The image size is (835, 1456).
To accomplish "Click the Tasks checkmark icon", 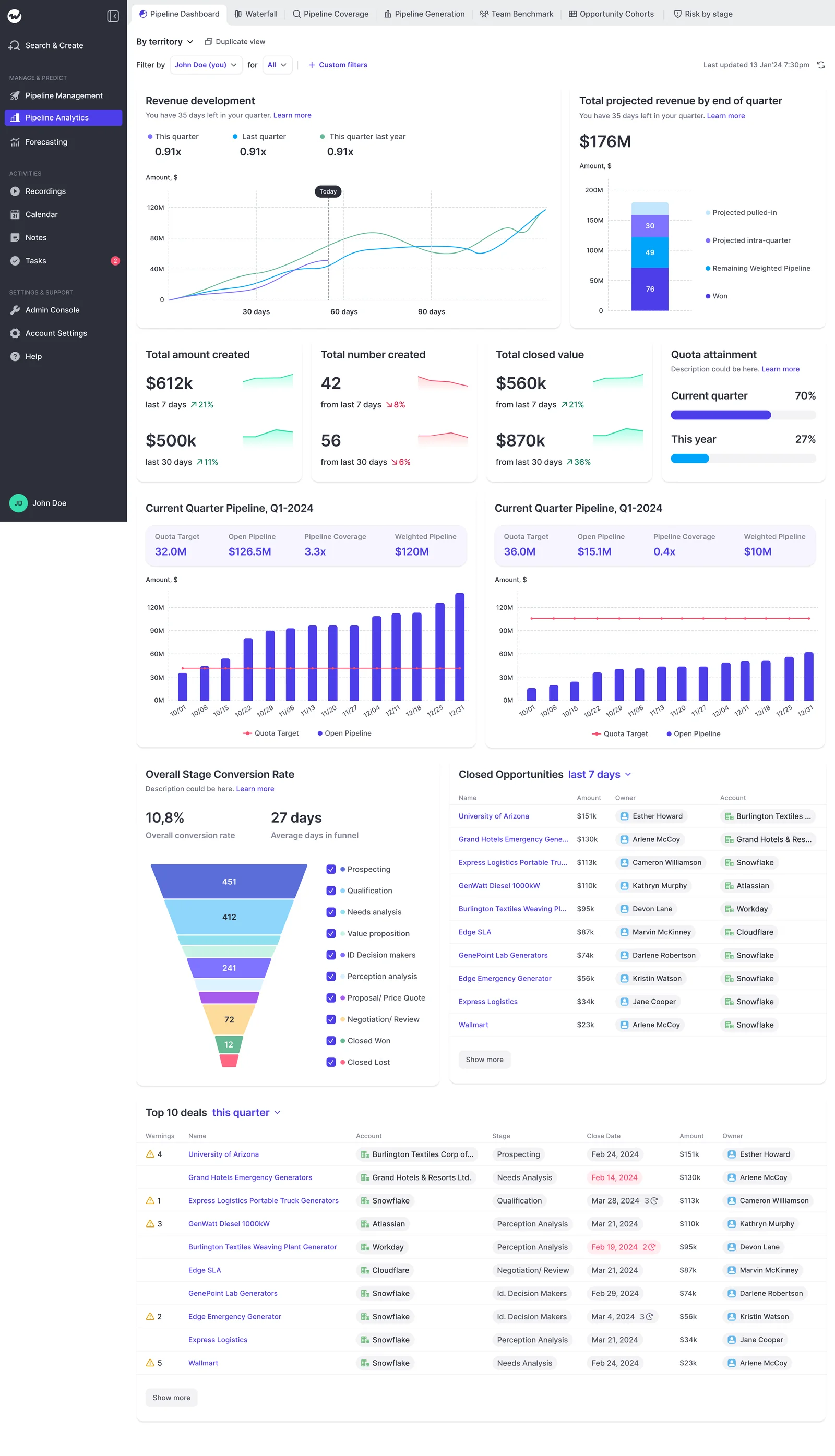I will tap(15, 261).
